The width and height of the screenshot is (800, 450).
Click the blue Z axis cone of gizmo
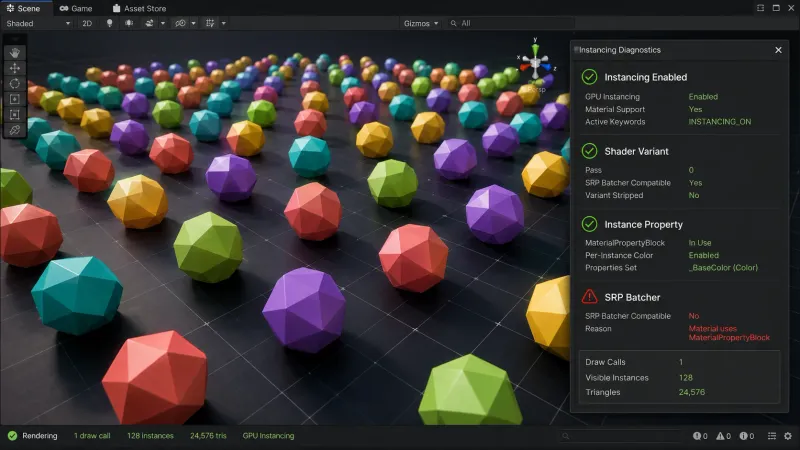coord(546,67)
